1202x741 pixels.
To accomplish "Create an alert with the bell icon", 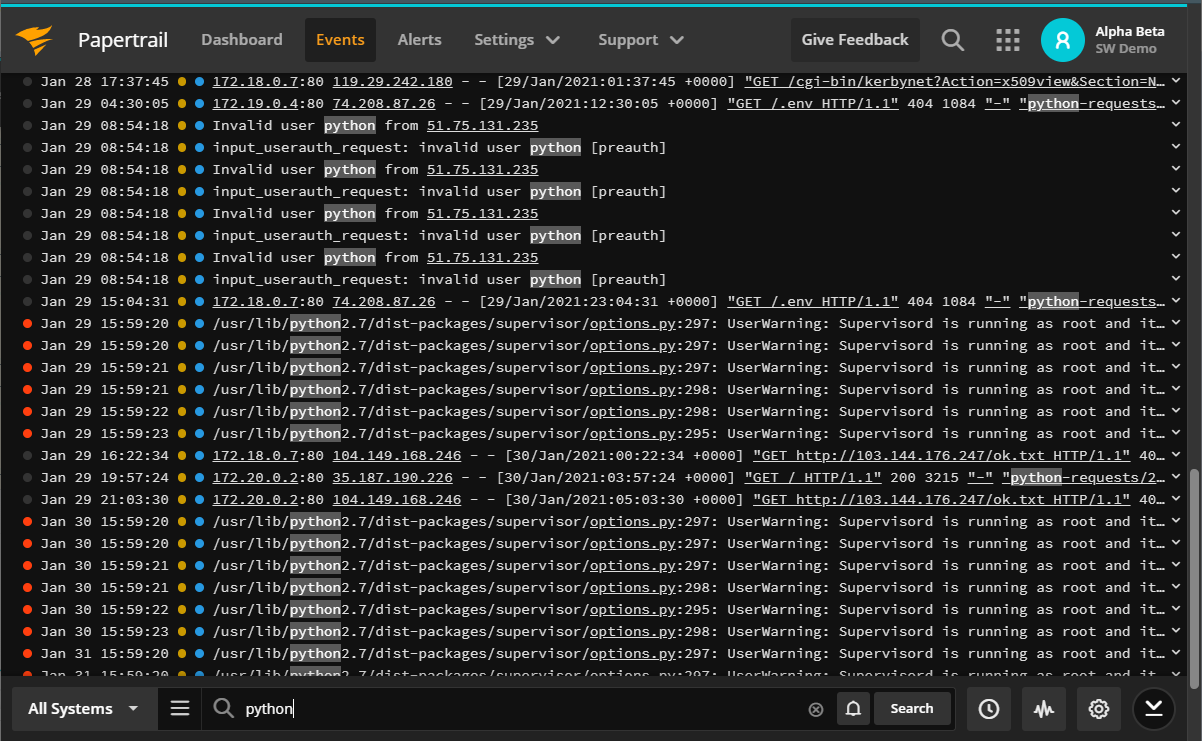I will pyautogui.click(x=853, y=708).
